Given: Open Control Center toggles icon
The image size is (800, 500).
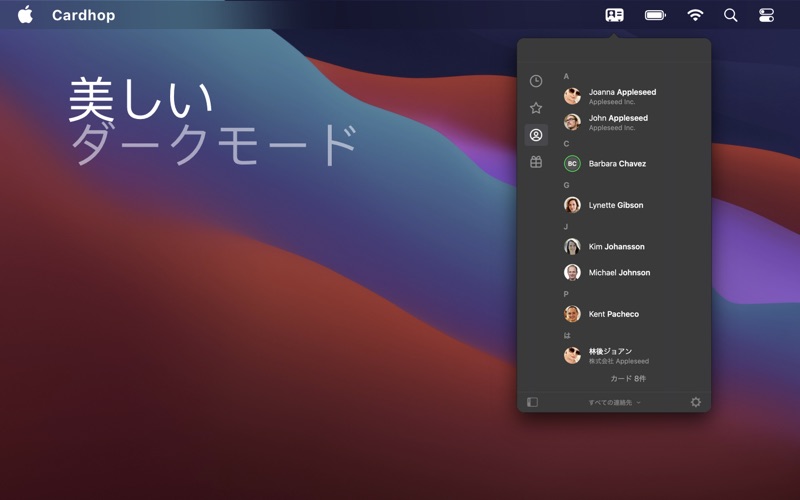Looking at the screenshot, I should tap(766, 15).
